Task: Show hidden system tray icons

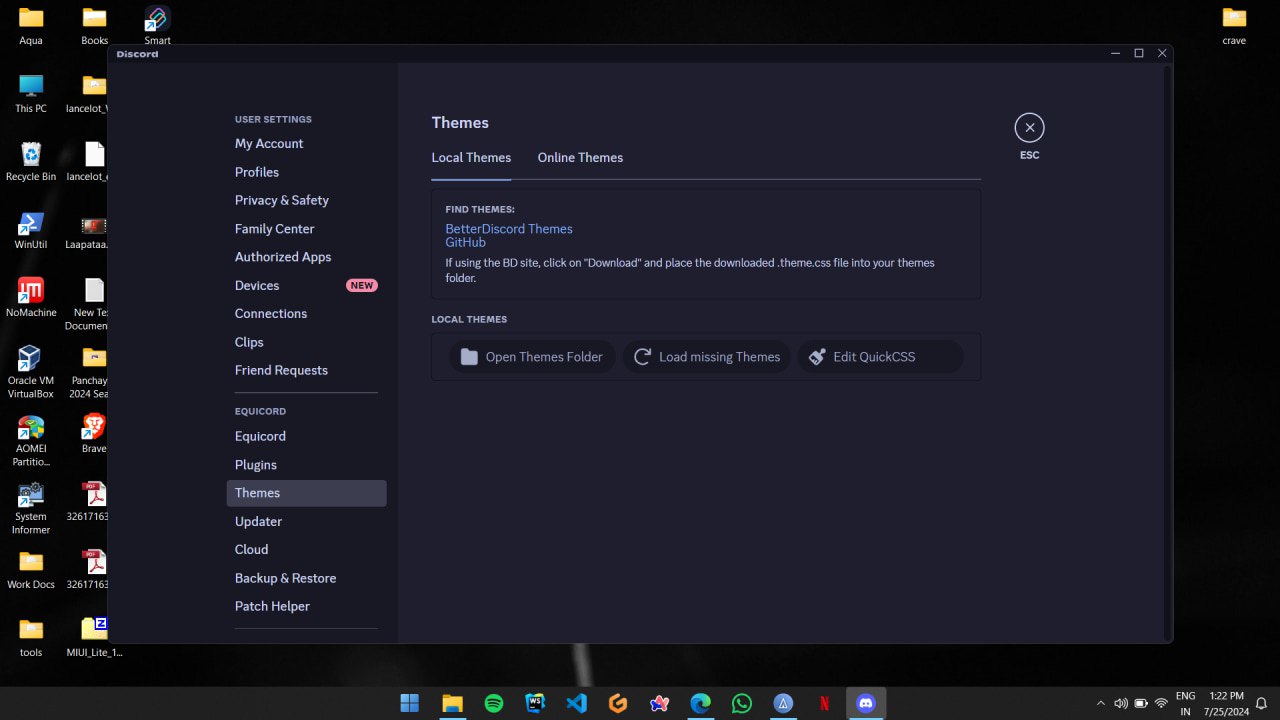Action: click(1101, 703)
